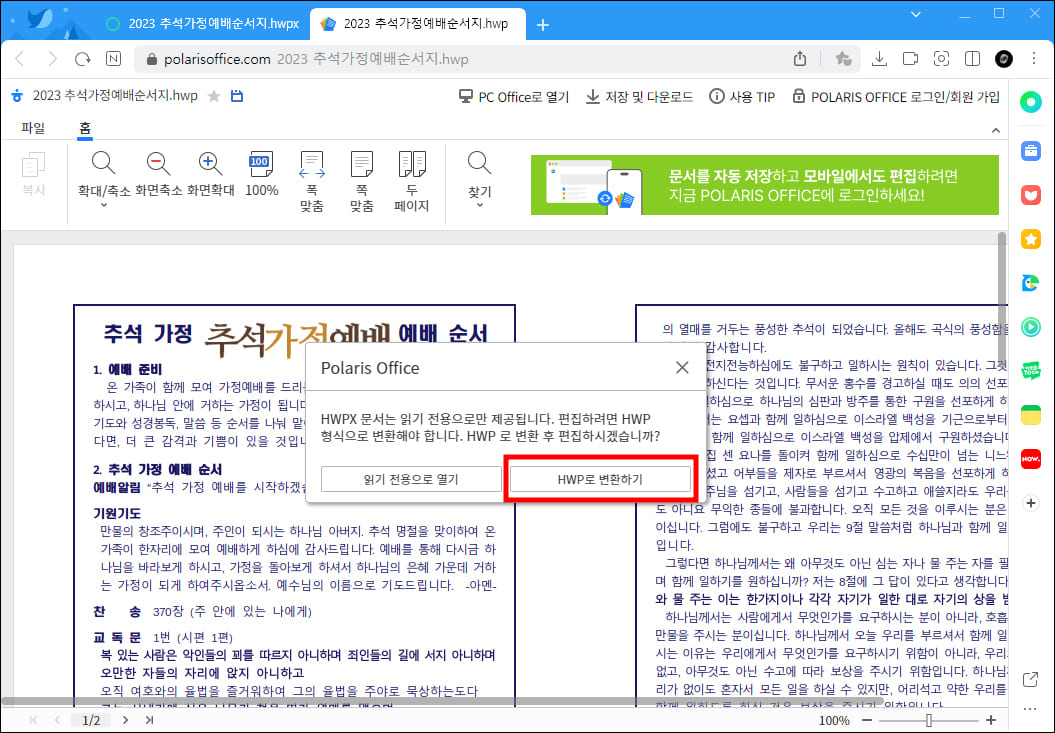The height and width of the screenshot is (733, 1055).
Task: Click the green circle sidebar icon
Action: [1031, 102]
